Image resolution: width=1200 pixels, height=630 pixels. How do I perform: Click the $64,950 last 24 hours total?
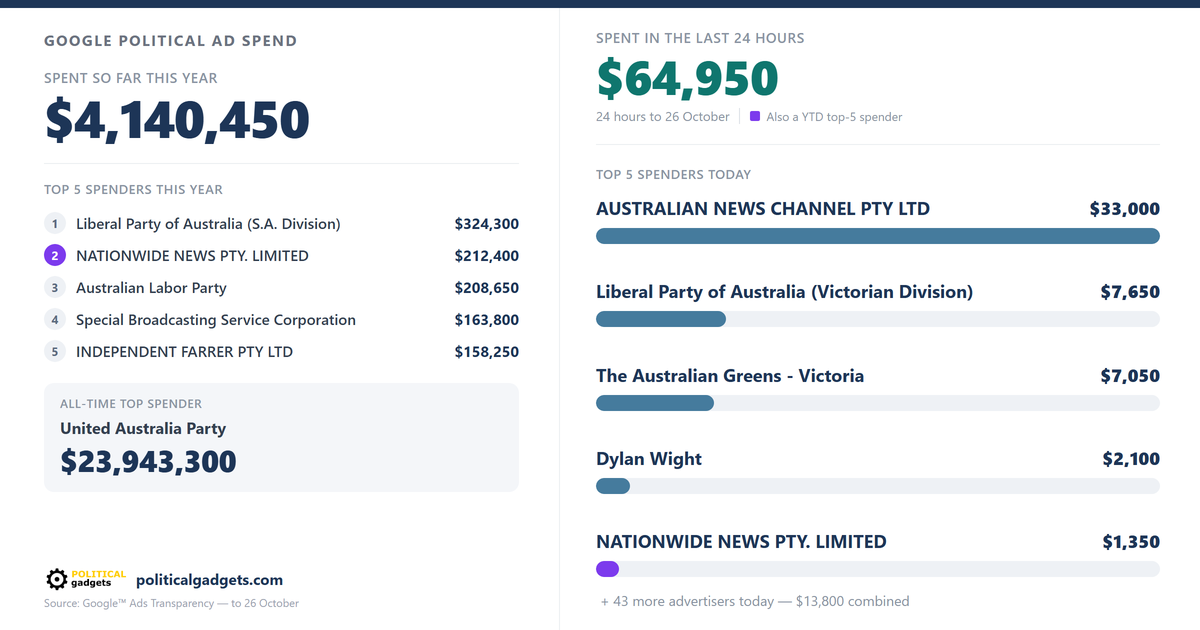click(687, 79)
